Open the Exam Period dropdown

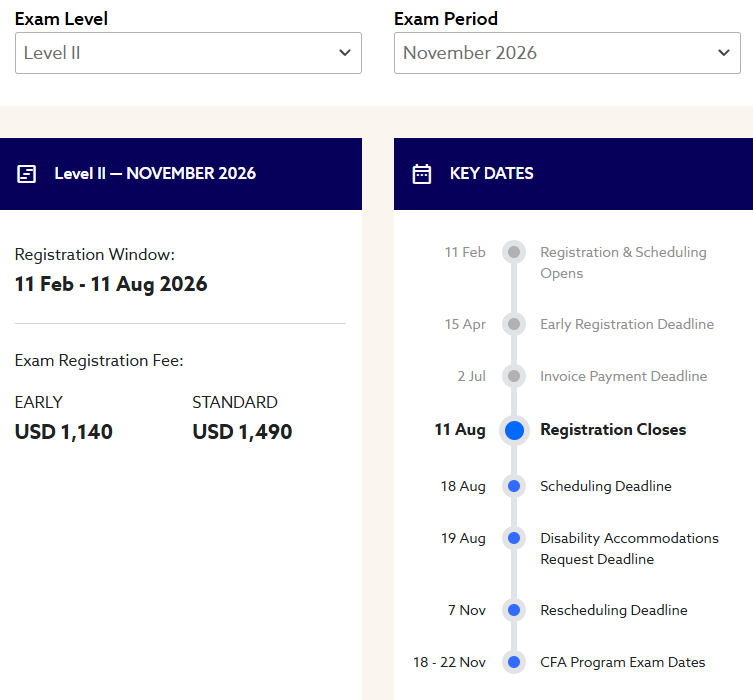(567, 53)
